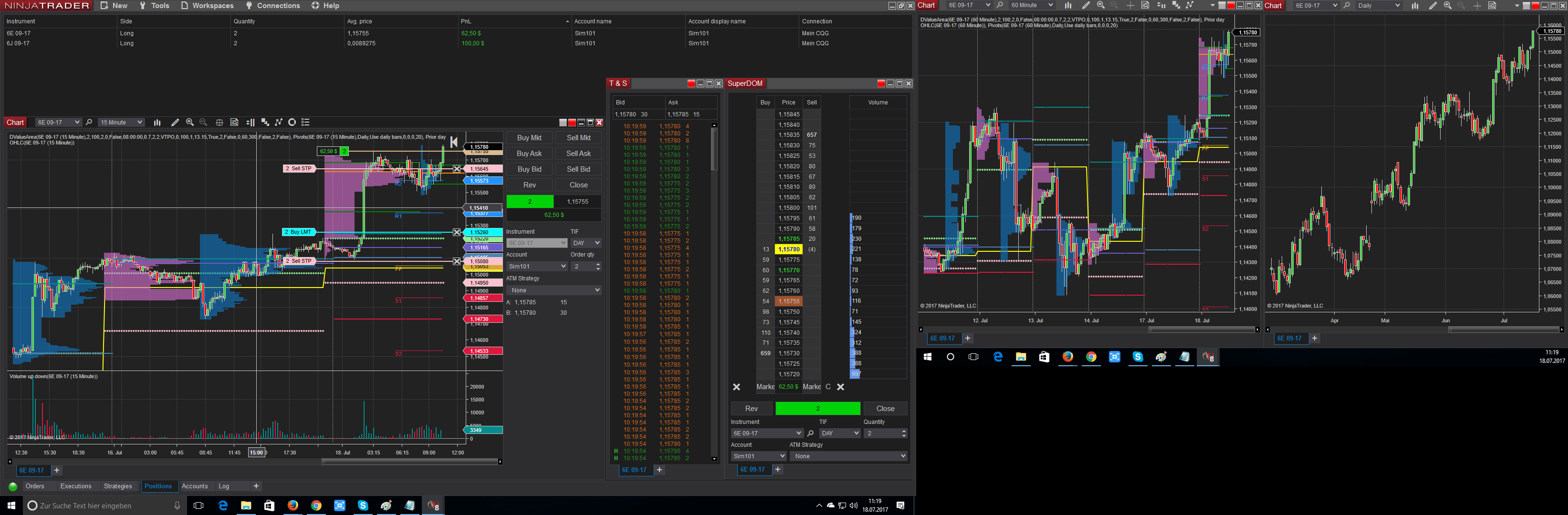Open Firefox from the left taskbar
1568x515 pixels.
point(293,505)
